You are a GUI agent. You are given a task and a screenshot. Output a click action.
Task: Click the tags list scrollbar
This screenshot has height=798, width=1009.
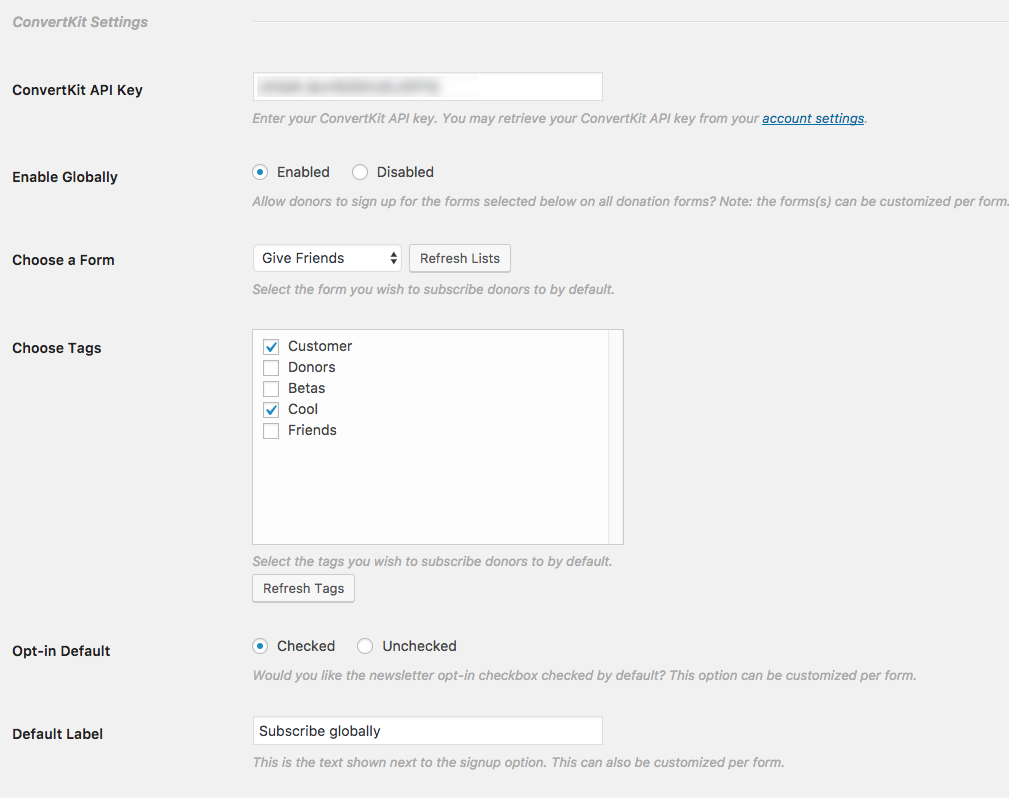coord(615,437)
